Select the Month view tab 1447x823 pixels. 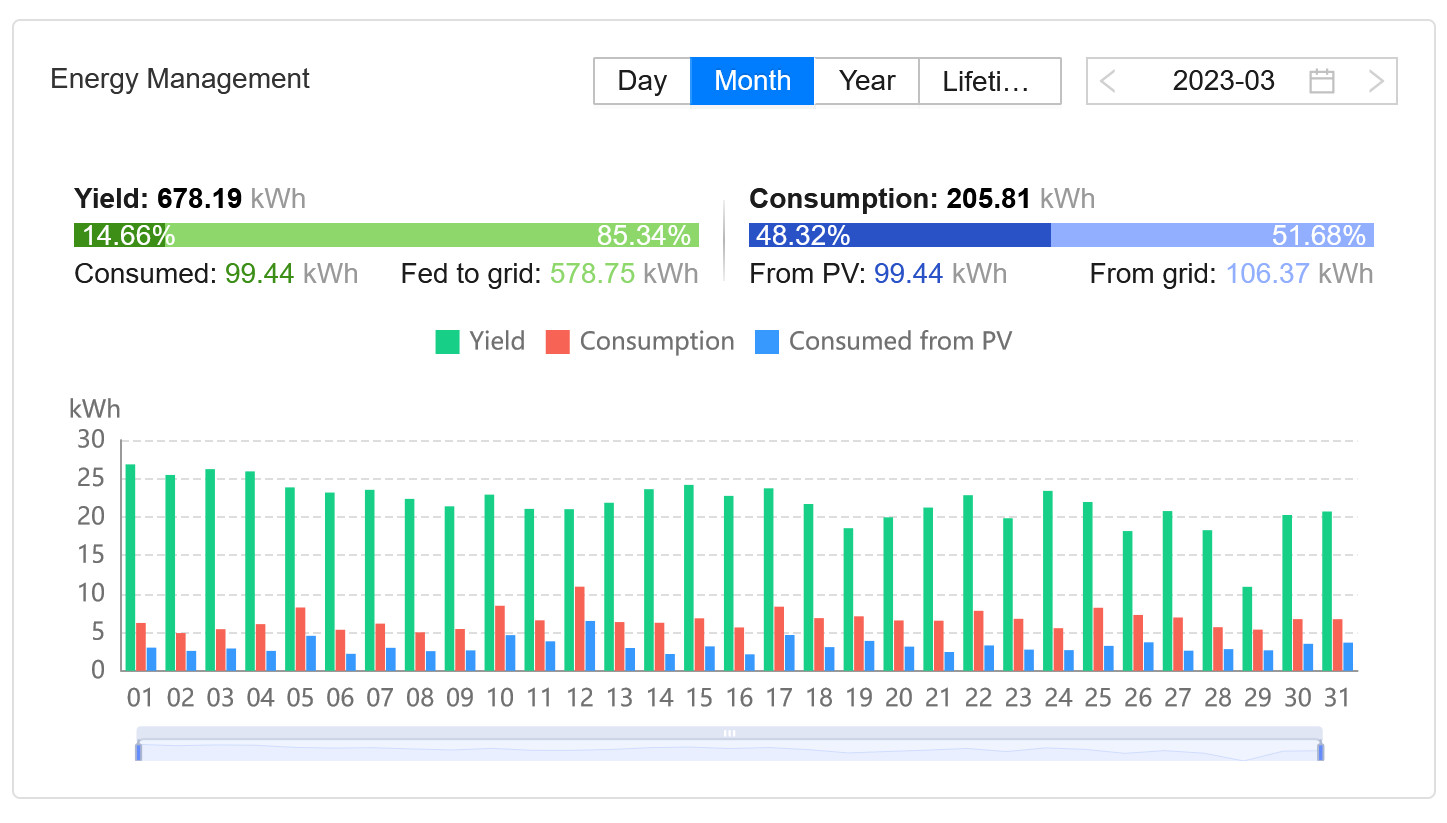752,81
